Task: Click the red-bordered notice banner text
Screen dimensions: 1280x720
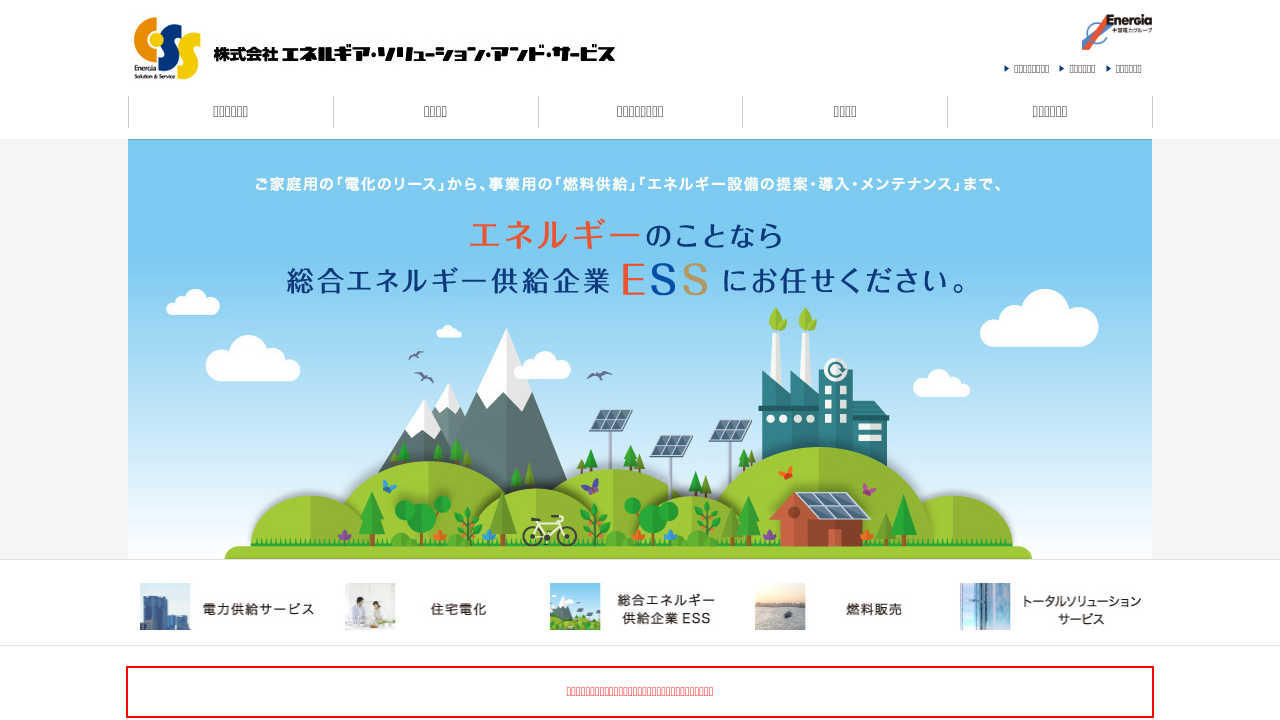Action: [640, 691]
